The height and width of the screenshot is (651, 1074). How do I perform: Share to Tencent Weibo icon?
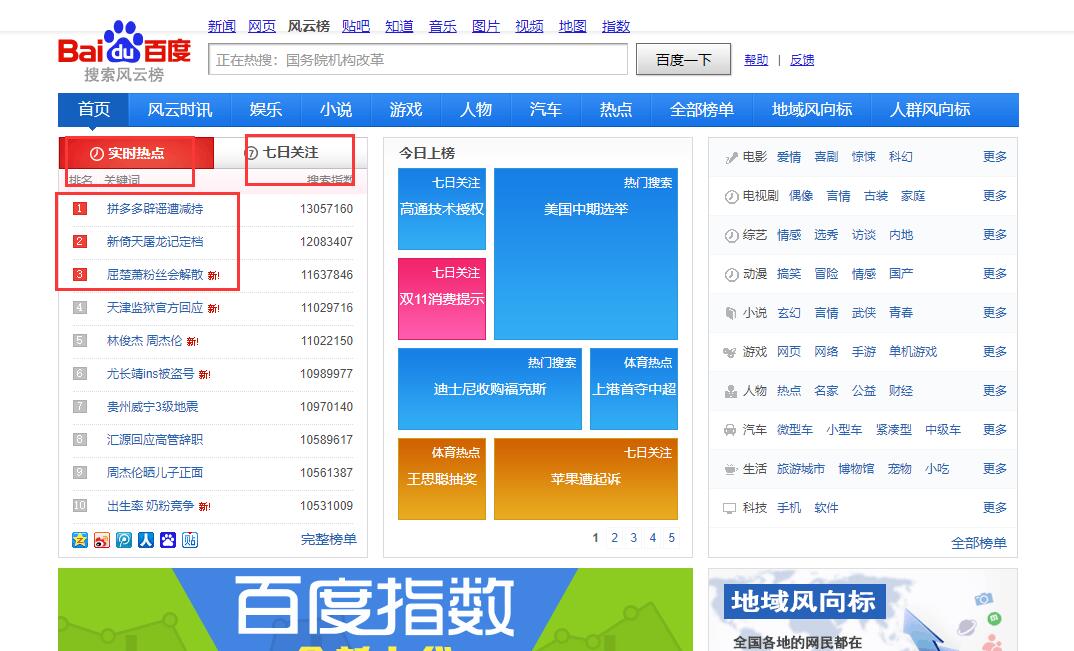tap(124, 540)
